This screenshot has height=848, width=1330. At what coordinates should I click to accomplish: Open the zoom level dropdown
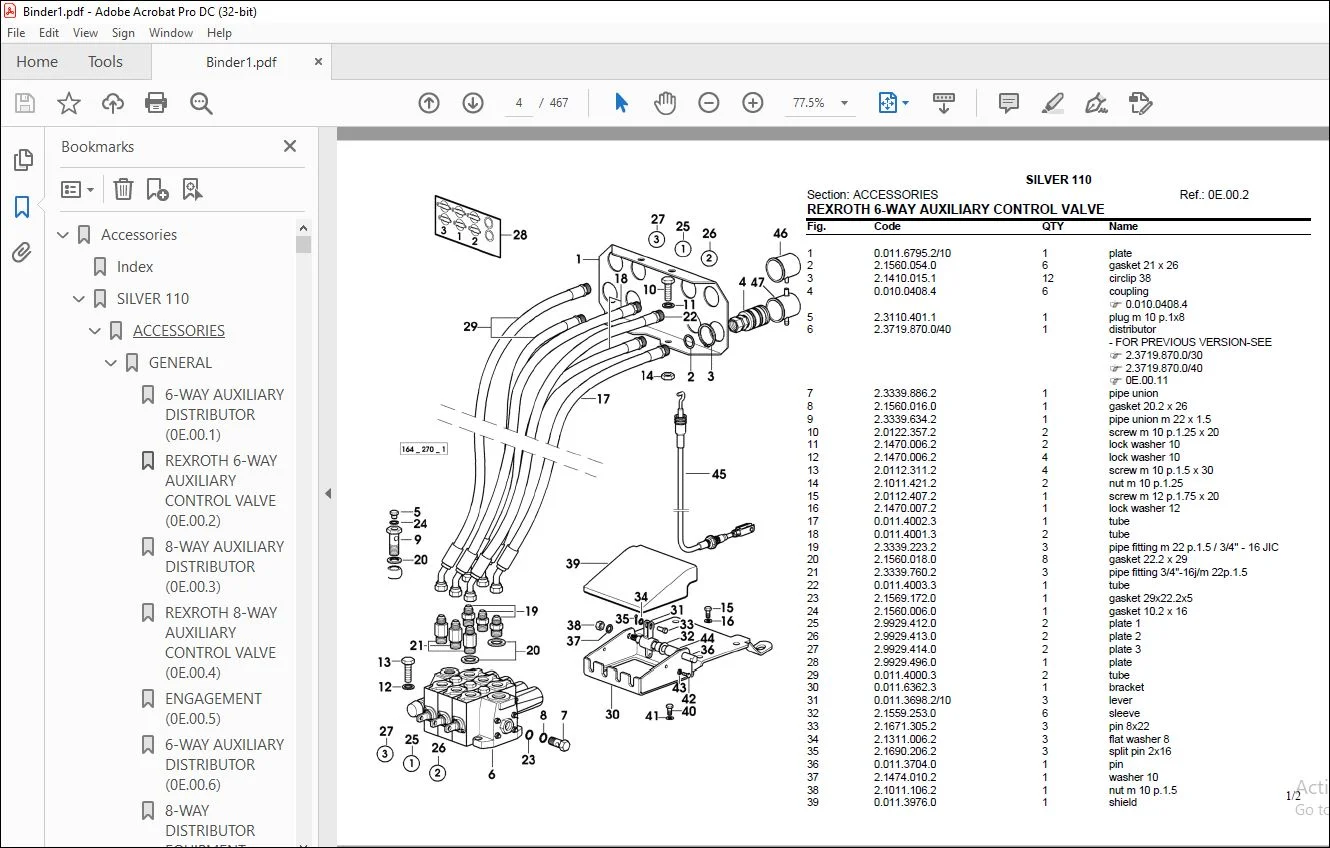click(x=844, y=103)
